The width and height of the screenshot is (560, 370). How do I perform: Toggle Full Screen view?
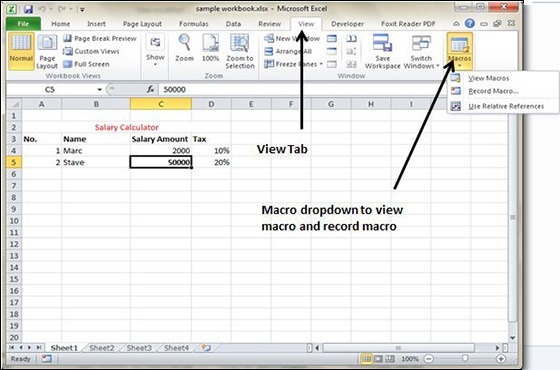pyautogui.click(x=86, y=64)
